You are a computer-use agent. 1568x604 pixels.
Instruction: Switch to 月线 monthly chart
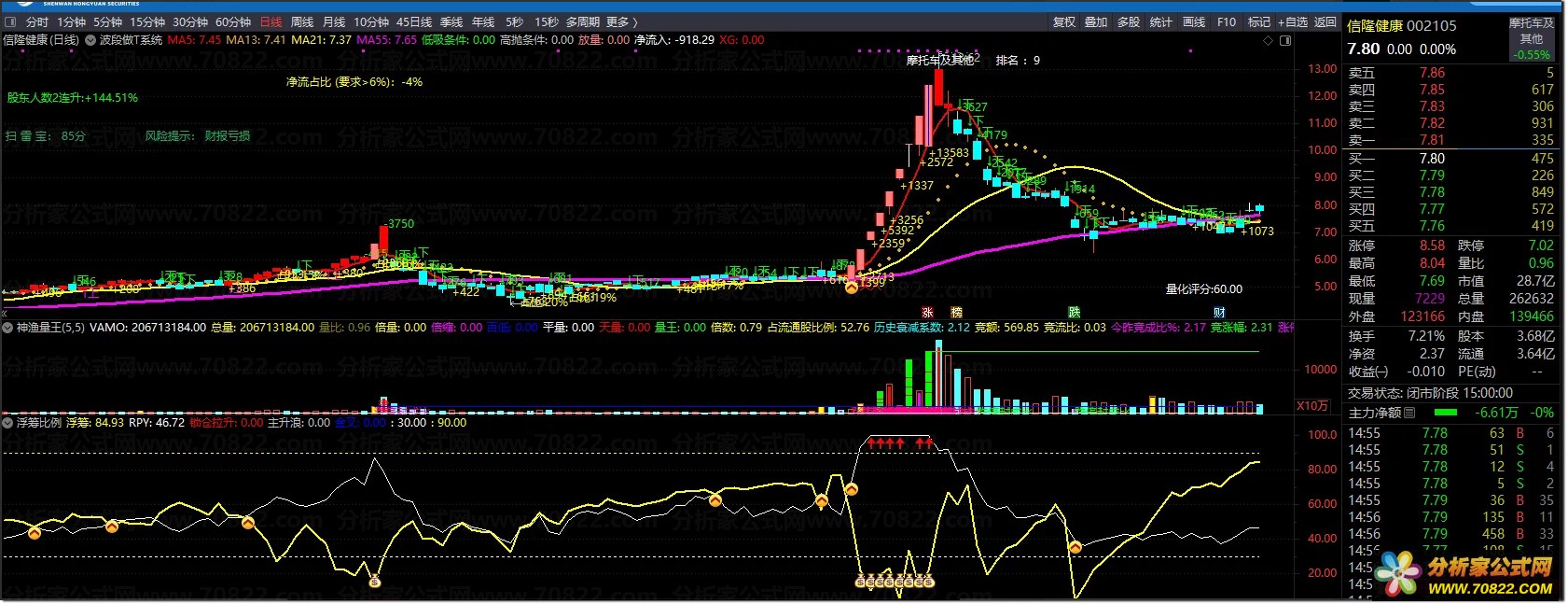coord(334,22)
